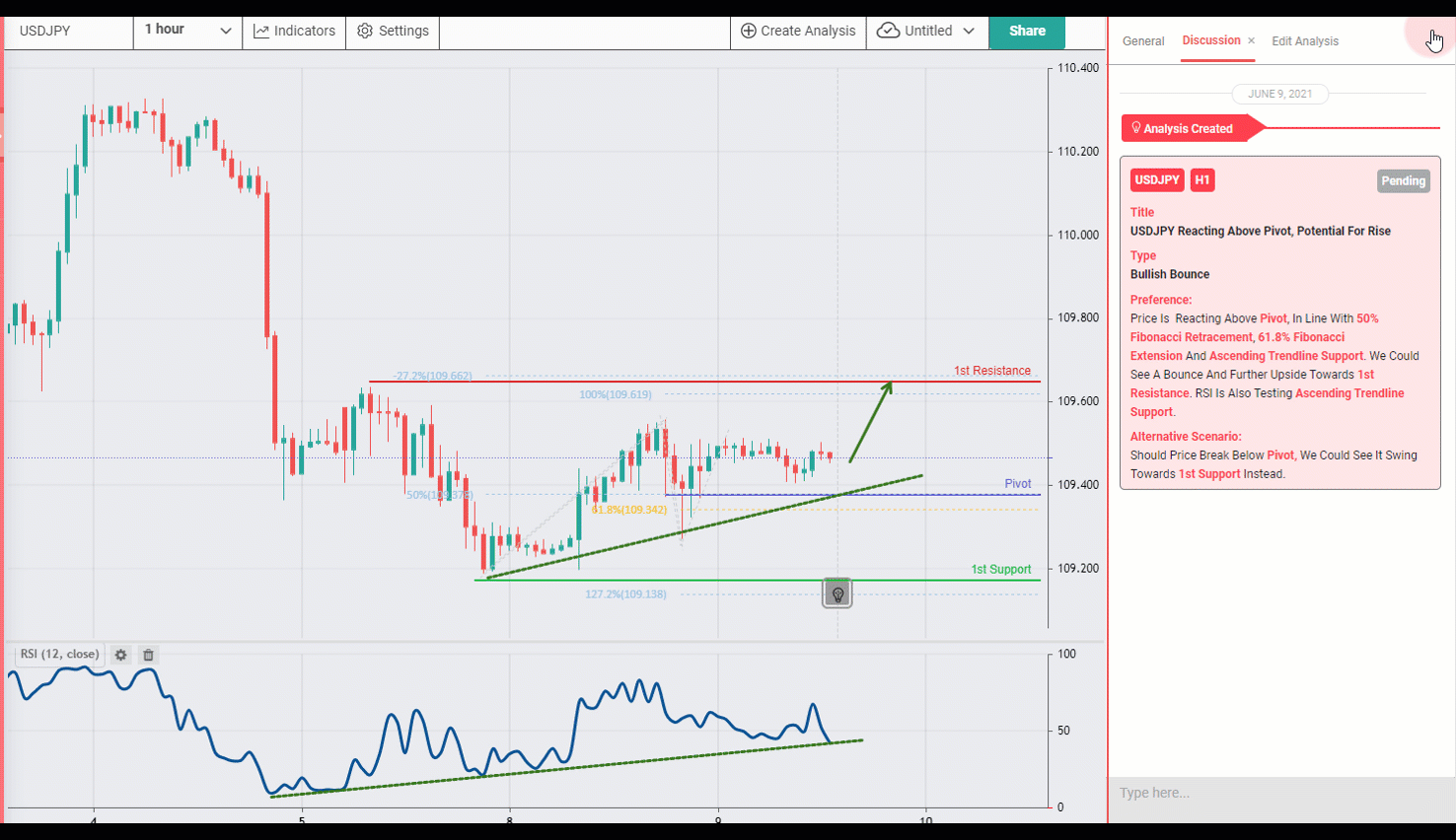Switch to the General tab
This screenshot has height=840, width=1456.
tap(1143, 41)
